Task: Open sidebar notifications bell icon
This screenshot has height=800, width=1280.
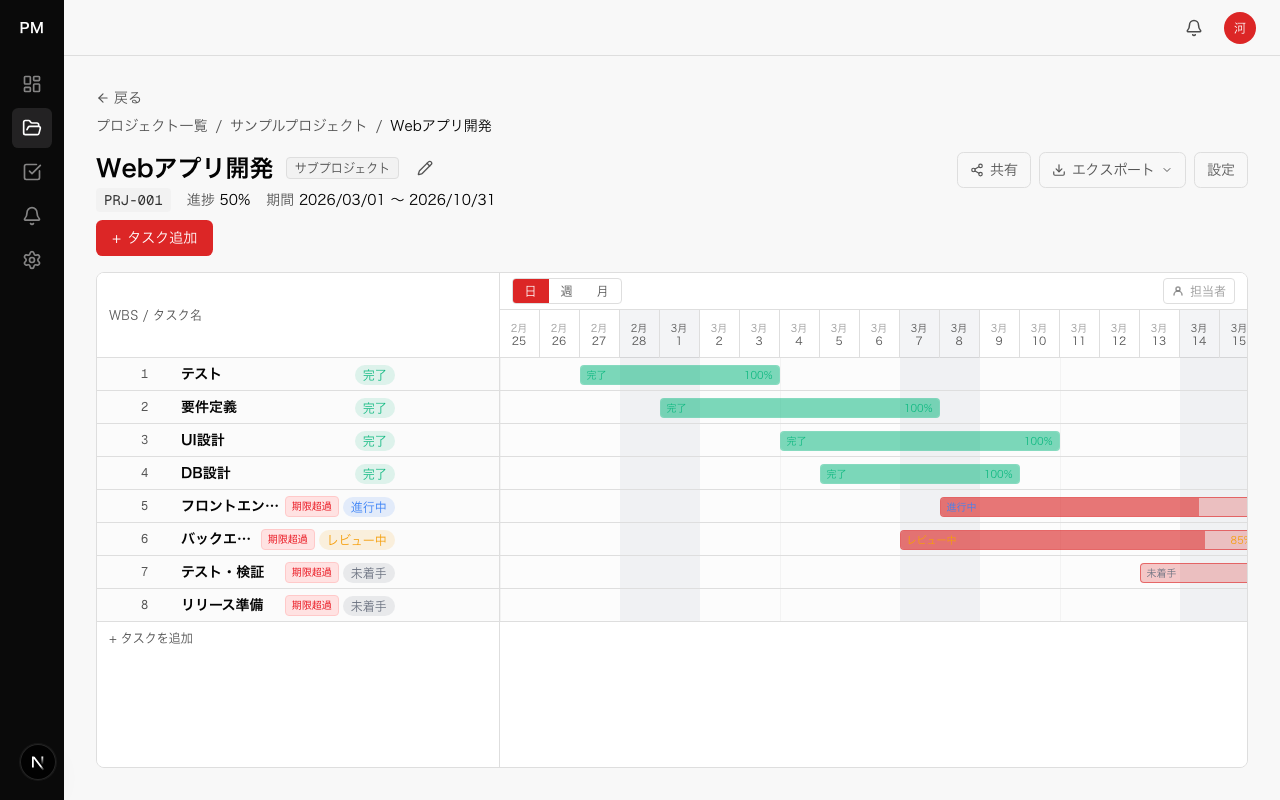Action: pos(32,216)
